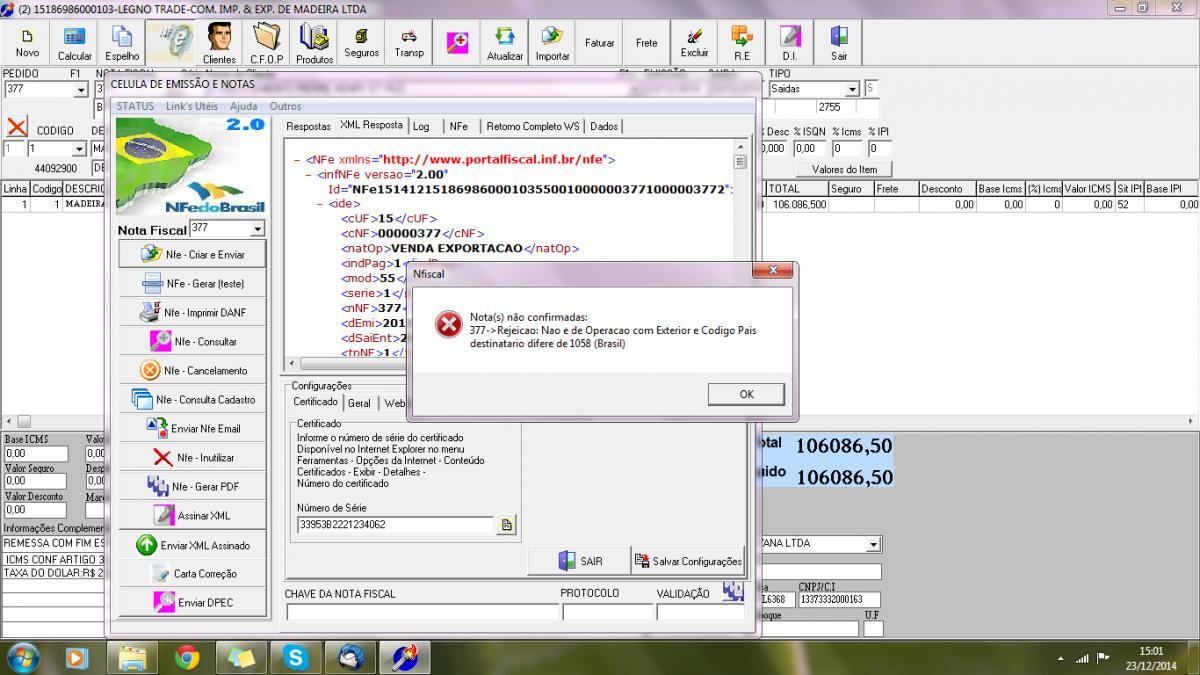Click Salvar Configurações button
The width and height of the screenshot is (1200, 675).
pos(688,561)
